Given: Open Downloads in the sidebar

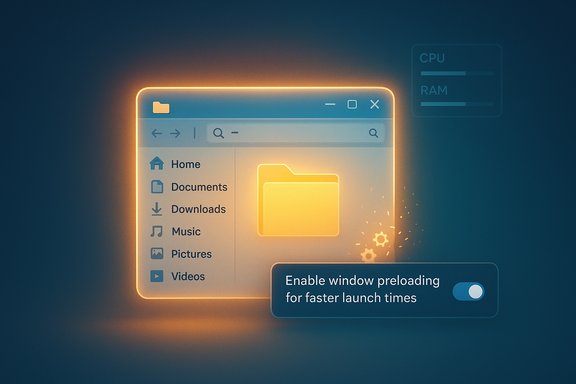Looking at the screenshot, I should pyautogui.click(x=188, y=209).
